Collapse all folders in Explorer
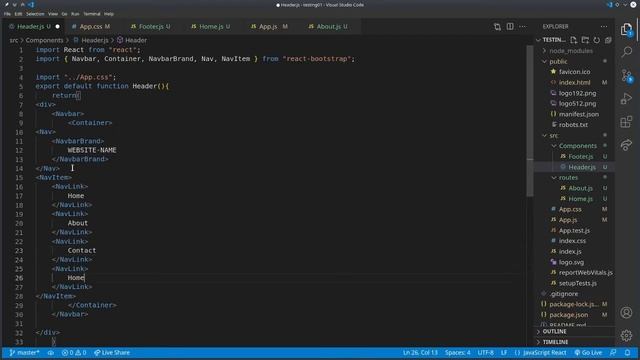Screen dimensions: 640x360 [x=608, y=40]
